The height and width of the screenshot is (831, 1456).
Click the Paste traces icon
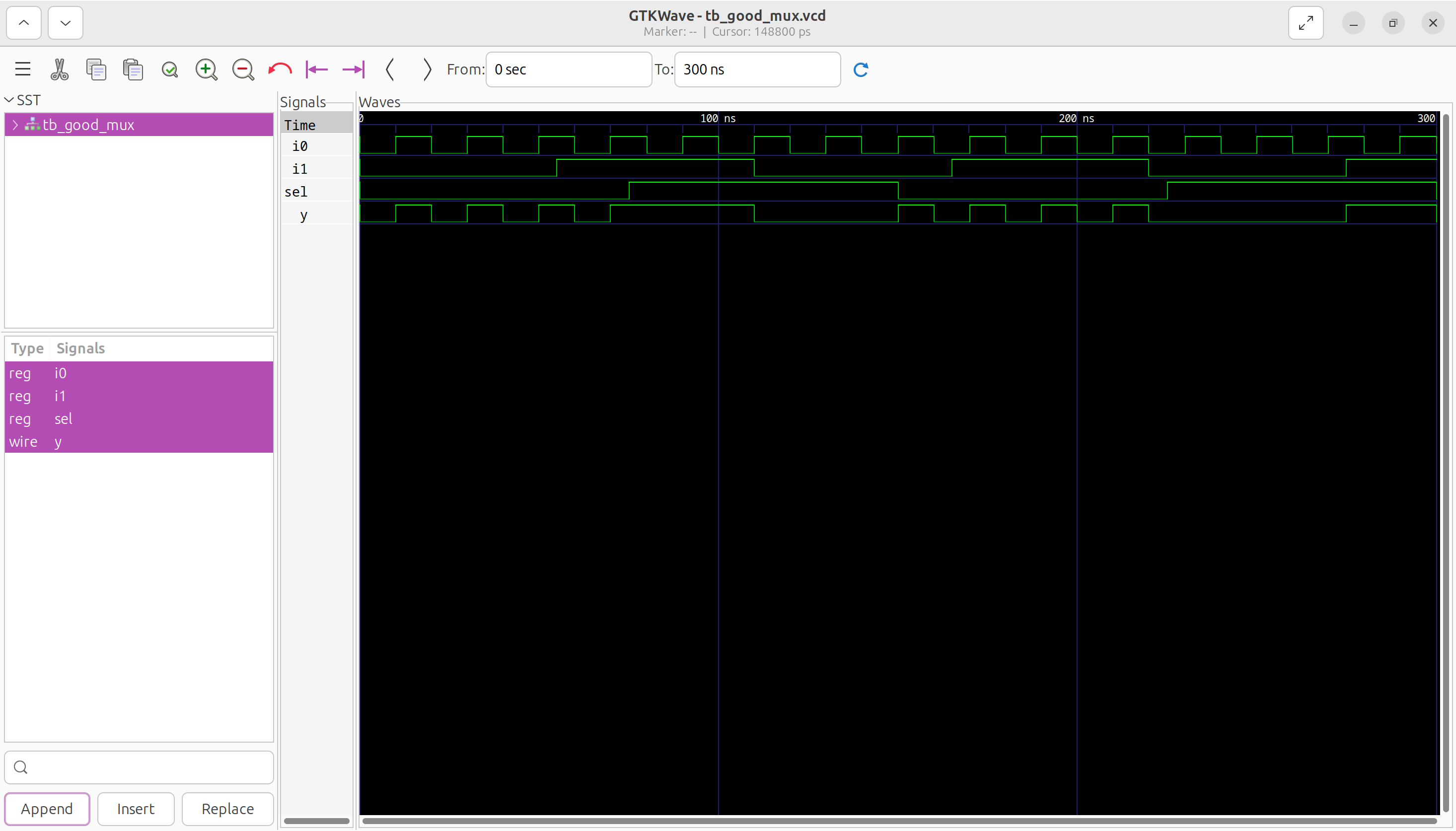point(133,69)
